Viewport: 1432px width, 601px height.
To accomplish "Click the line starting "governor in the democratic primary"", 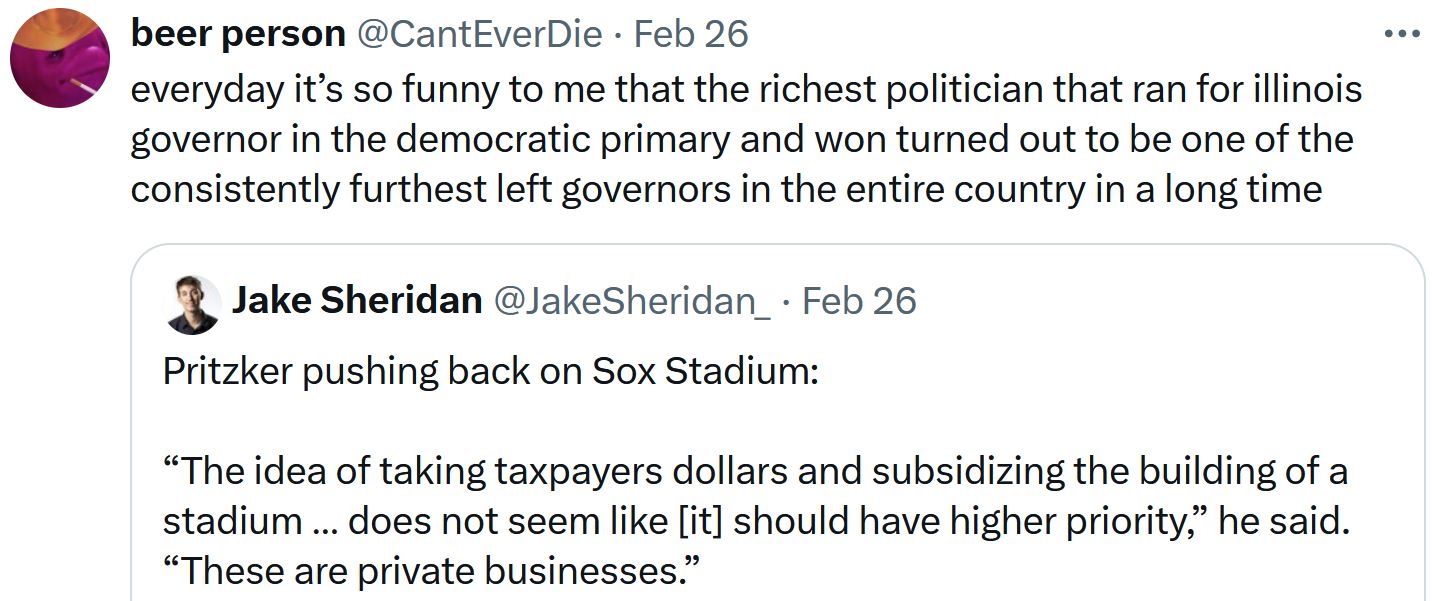I will point(741,139).
